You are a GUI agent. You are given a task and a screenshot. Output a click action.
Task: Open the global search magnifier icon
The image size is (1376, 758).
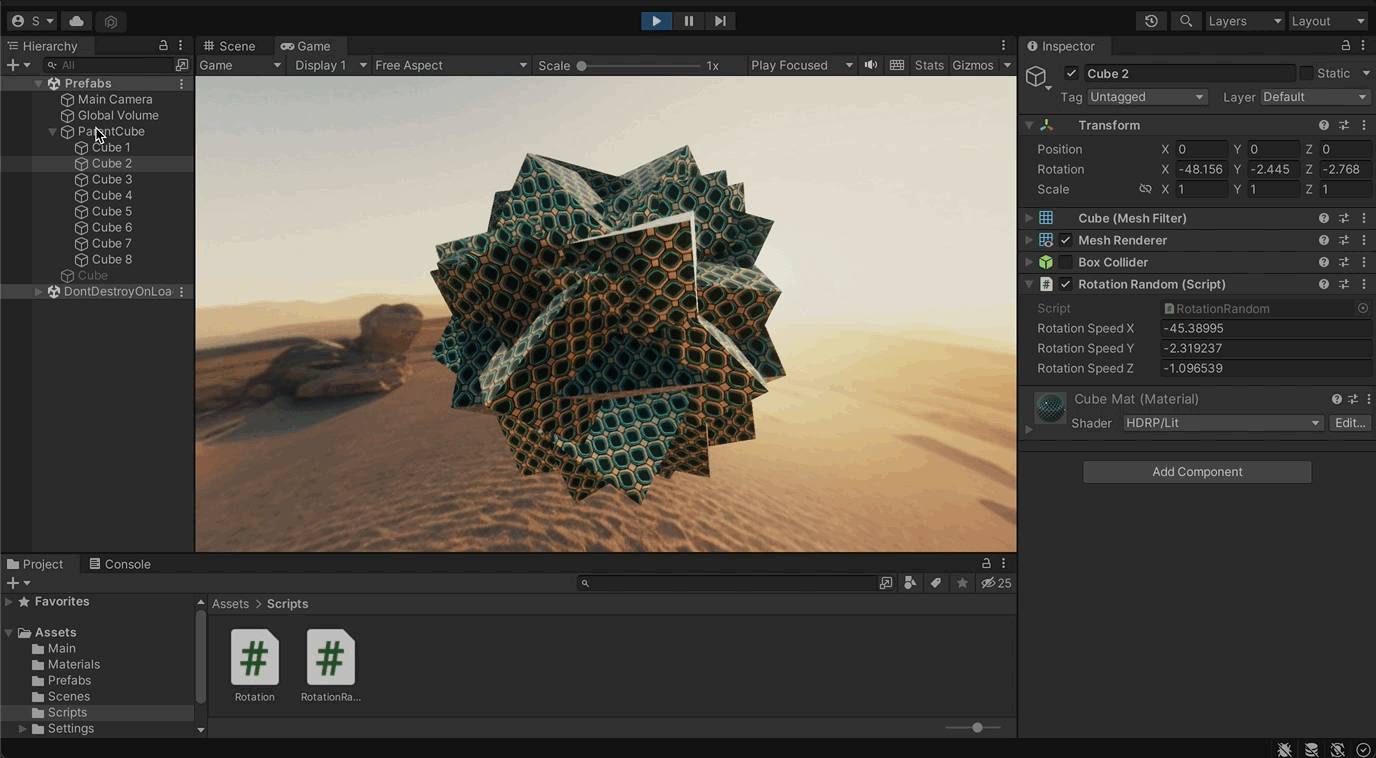tap(1186, 21)
